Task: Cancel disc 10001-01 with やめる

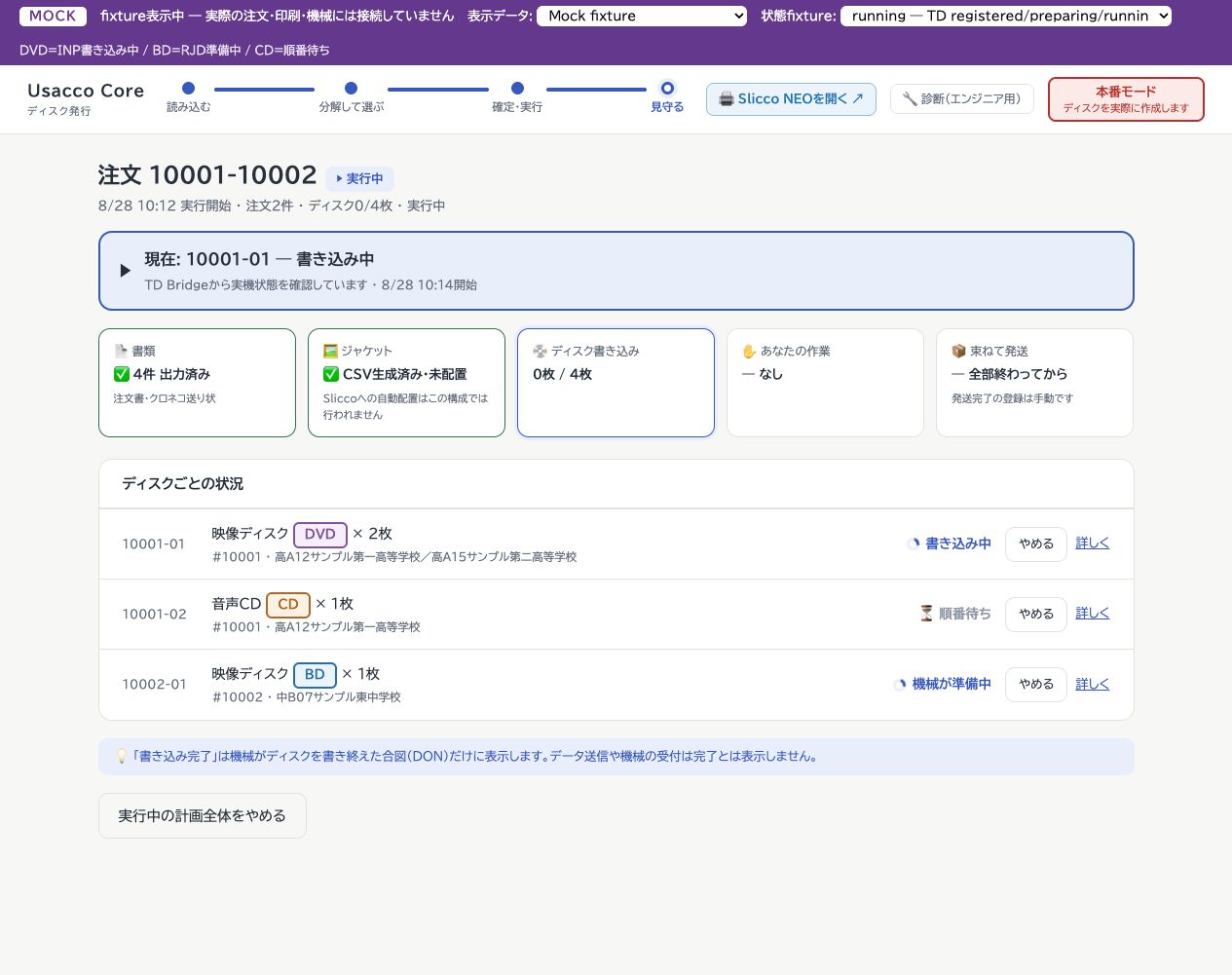Action: click(x=1036, y=544)
